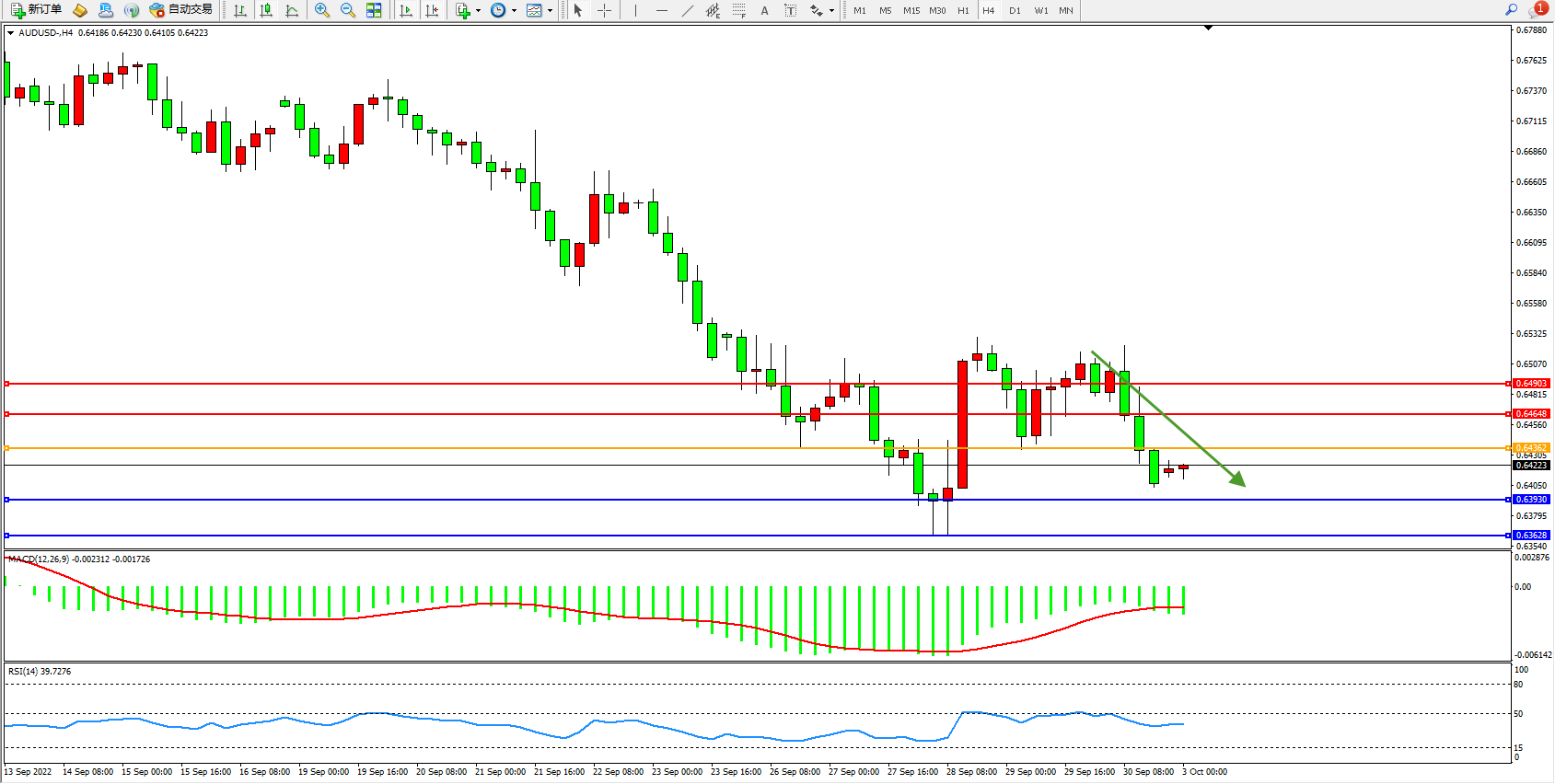
Task: Switch to the D1 timeframe
Action: point(1015,10)
